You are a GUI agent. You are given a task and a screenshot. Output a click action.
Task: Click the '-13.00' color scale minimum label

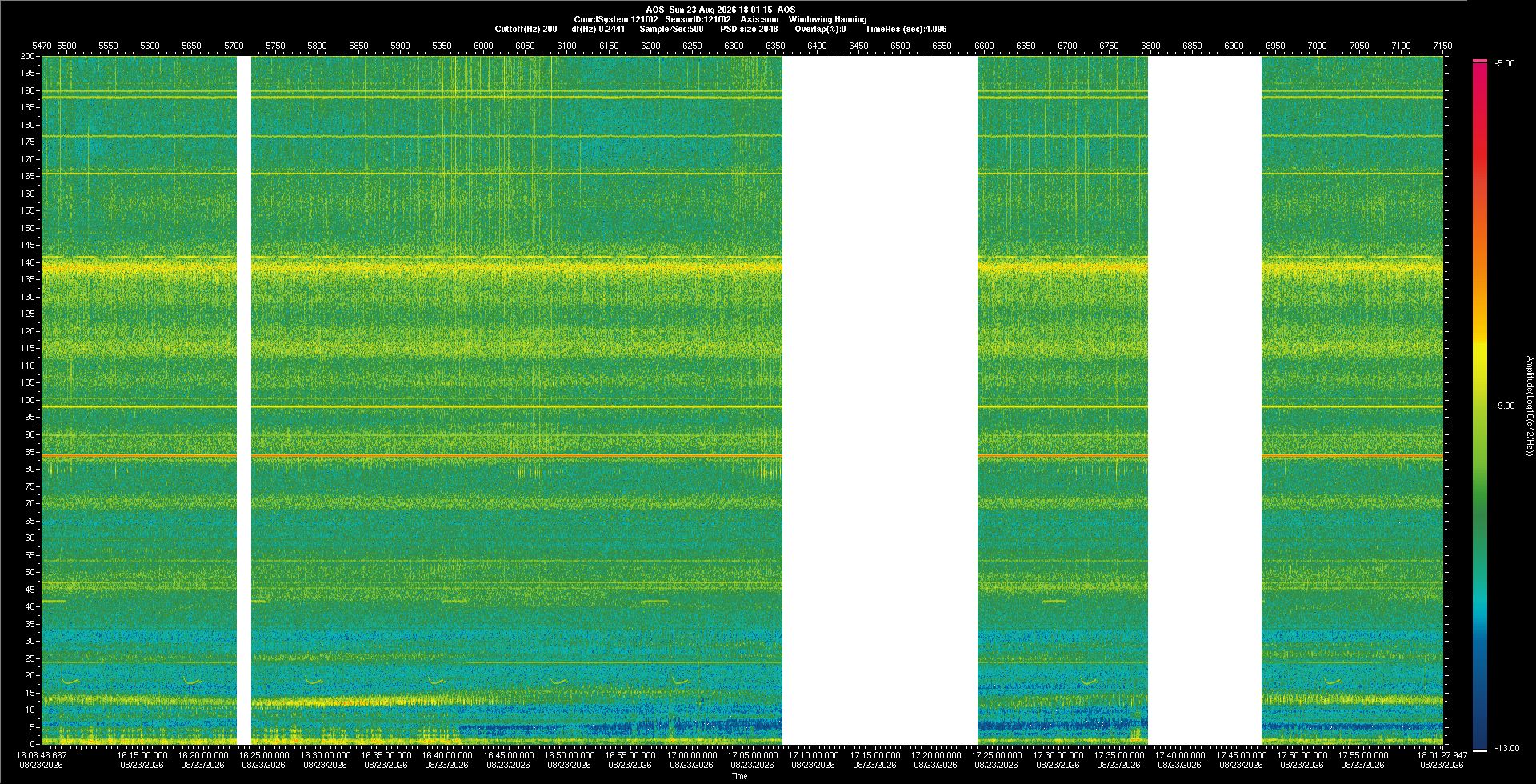pyautogui.click(x=1506, y=748)
